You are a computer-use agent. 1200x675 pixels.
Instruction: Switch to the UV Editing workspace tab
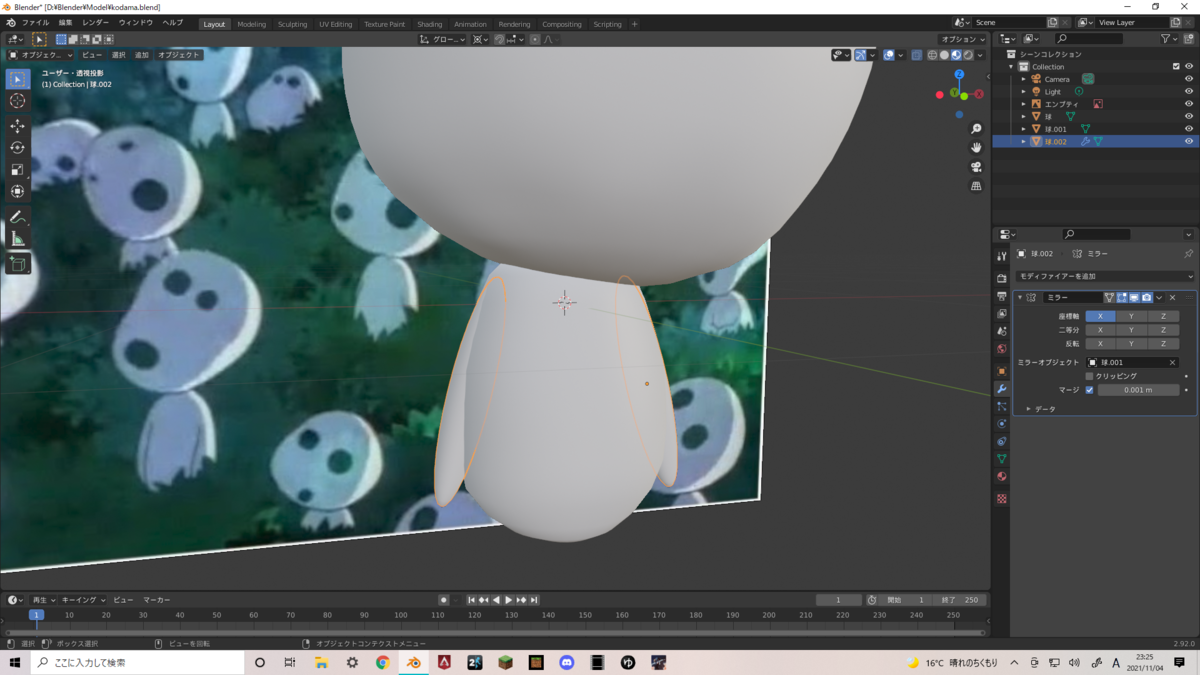[x=335, y=24]
